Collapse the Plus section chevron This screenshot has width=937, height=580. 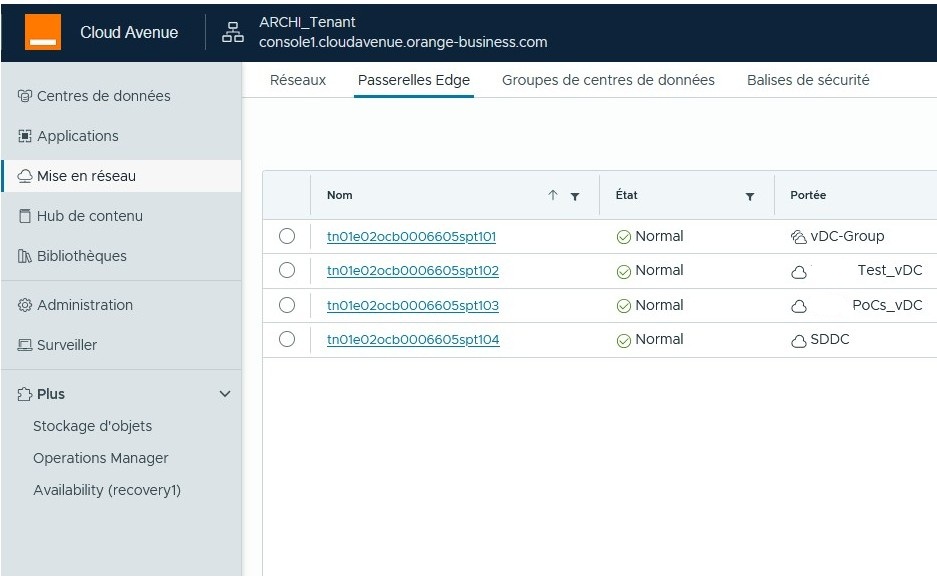point(225,394)
